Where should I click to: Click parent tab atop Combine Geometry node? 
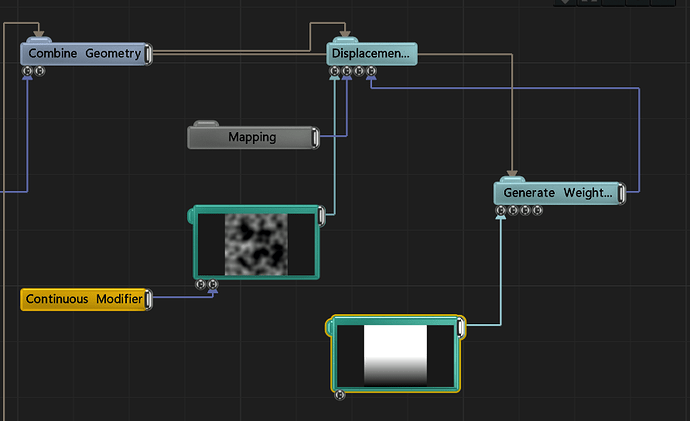tap(39, 40)
